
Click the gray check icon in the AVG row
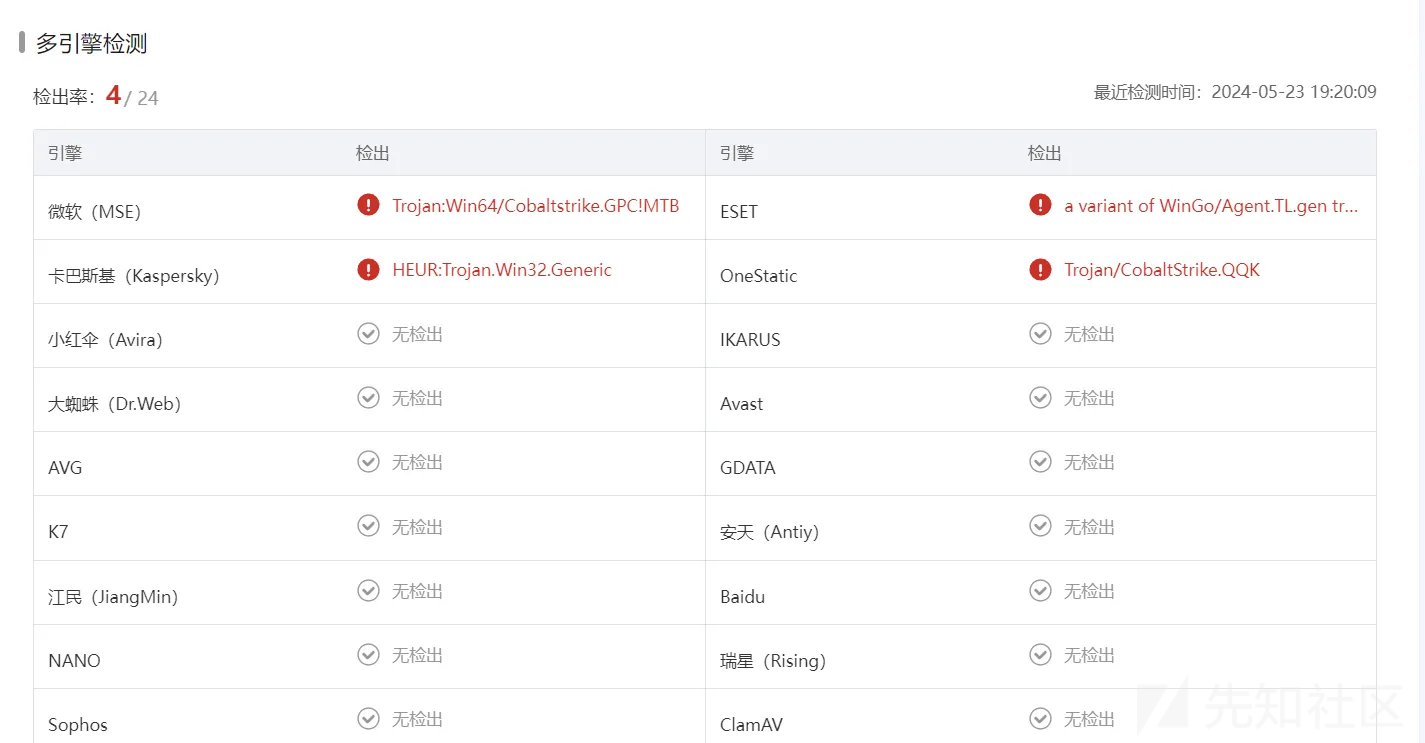click(368, 461)
